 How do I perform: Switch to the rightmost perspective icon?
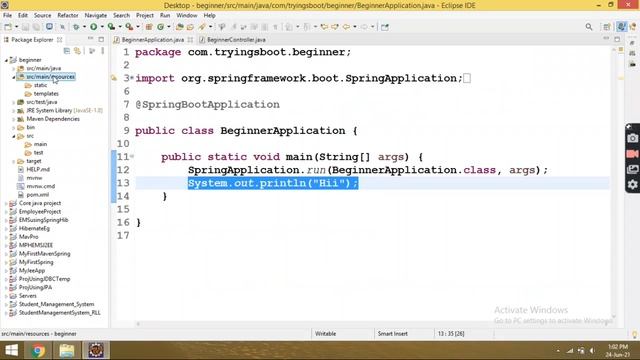(633, 27)
